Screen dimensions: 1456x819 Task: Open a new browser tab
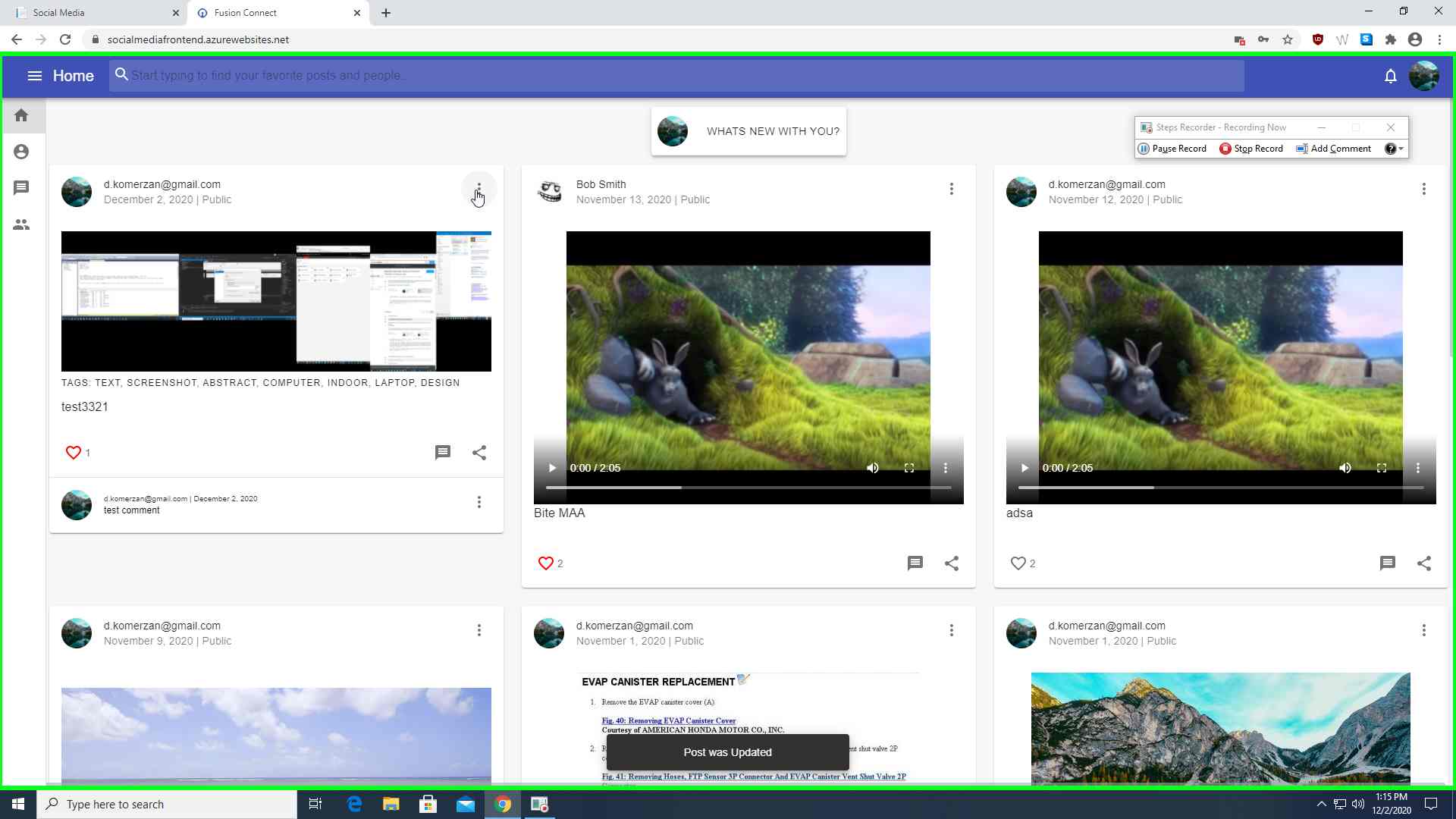click(386, 13)
